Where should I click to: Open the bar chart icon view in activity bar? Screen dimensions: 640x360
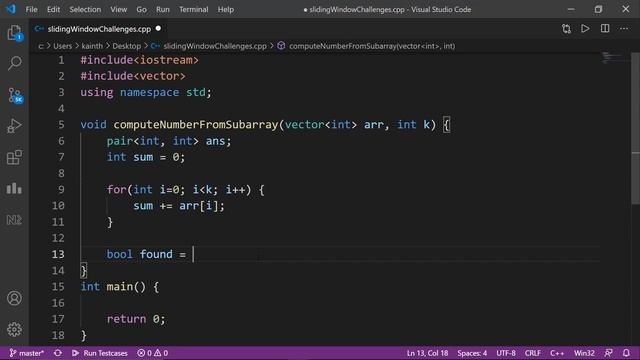[14, 188]
